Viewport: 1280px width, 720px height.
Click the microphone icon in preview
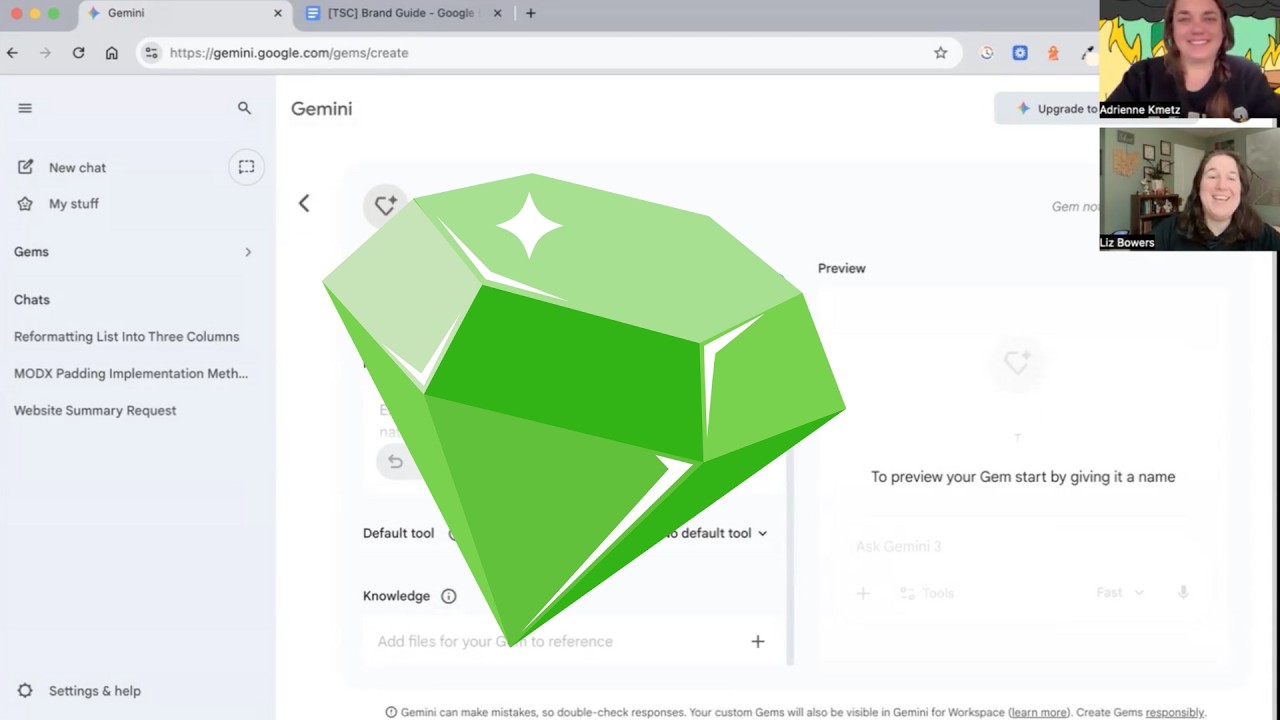(1183, 592)
